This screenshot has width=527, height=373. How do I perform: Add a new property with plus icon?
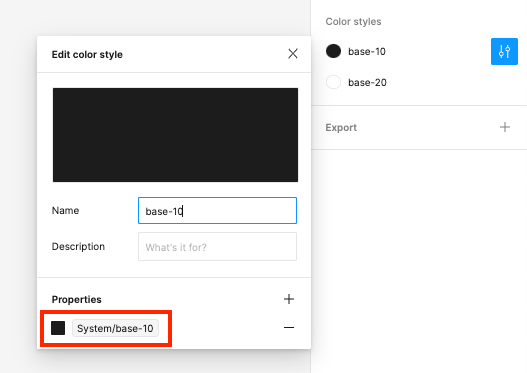[x=289, y=299]
